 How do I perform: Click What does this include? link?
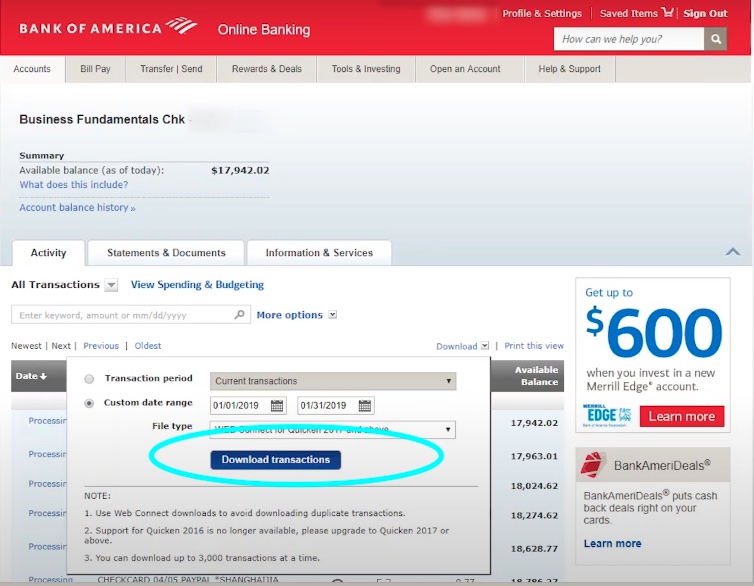(x=74, y=185)
